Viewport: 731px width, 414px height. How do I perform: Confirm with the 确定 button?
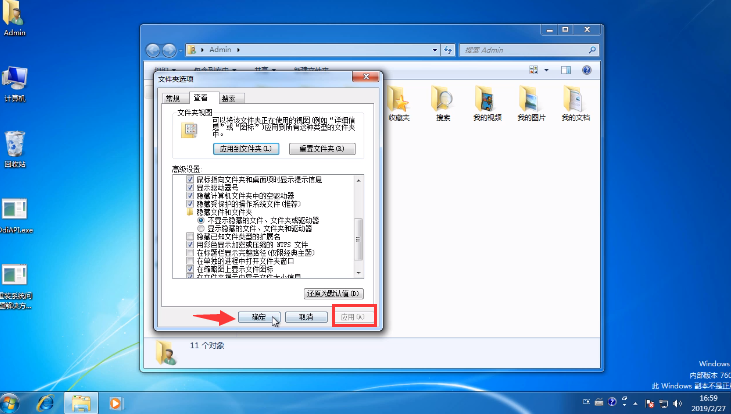coord(259,317)
